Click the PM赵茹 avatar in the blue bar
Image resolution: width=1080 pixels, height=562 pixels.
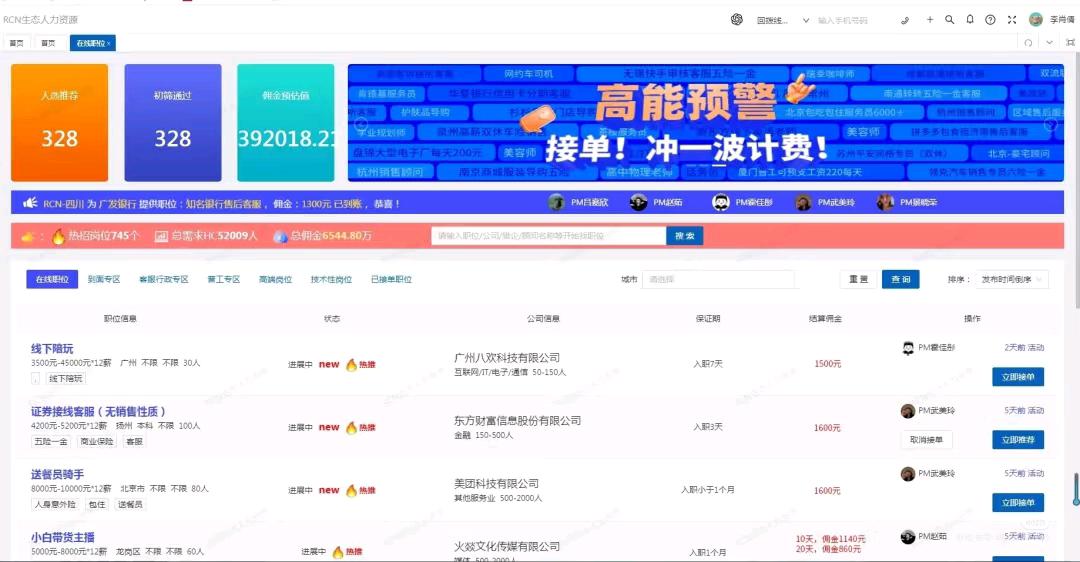[x=638, y=202]
